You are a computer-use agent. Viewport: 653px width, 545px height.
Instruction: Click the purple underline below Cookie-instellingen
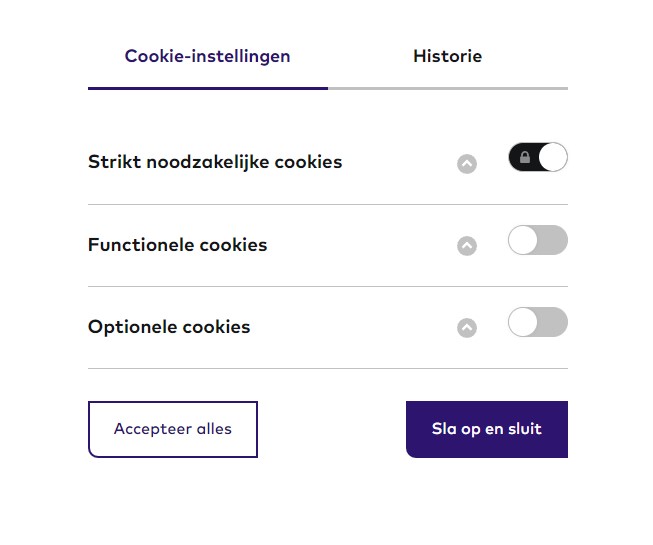[207, 88]
